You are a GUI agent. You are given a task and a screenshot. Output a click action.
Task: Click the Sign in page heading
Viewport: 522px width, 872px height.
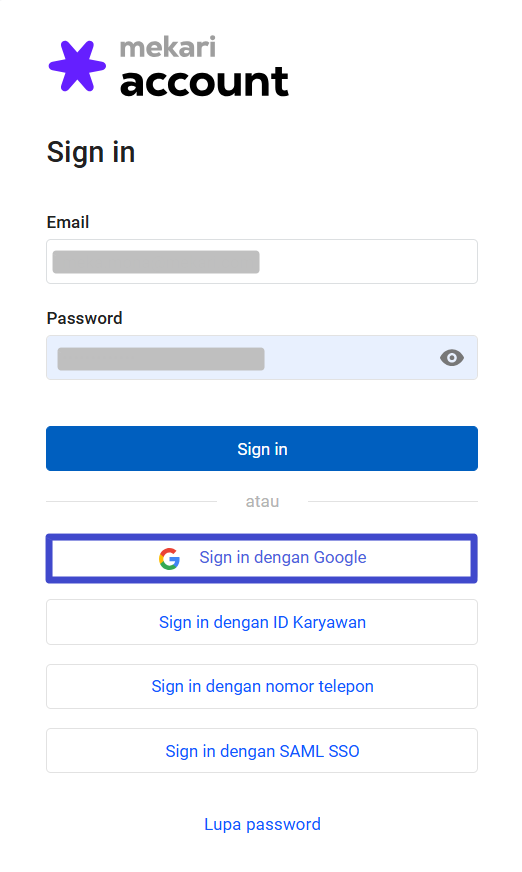[91, 153]
